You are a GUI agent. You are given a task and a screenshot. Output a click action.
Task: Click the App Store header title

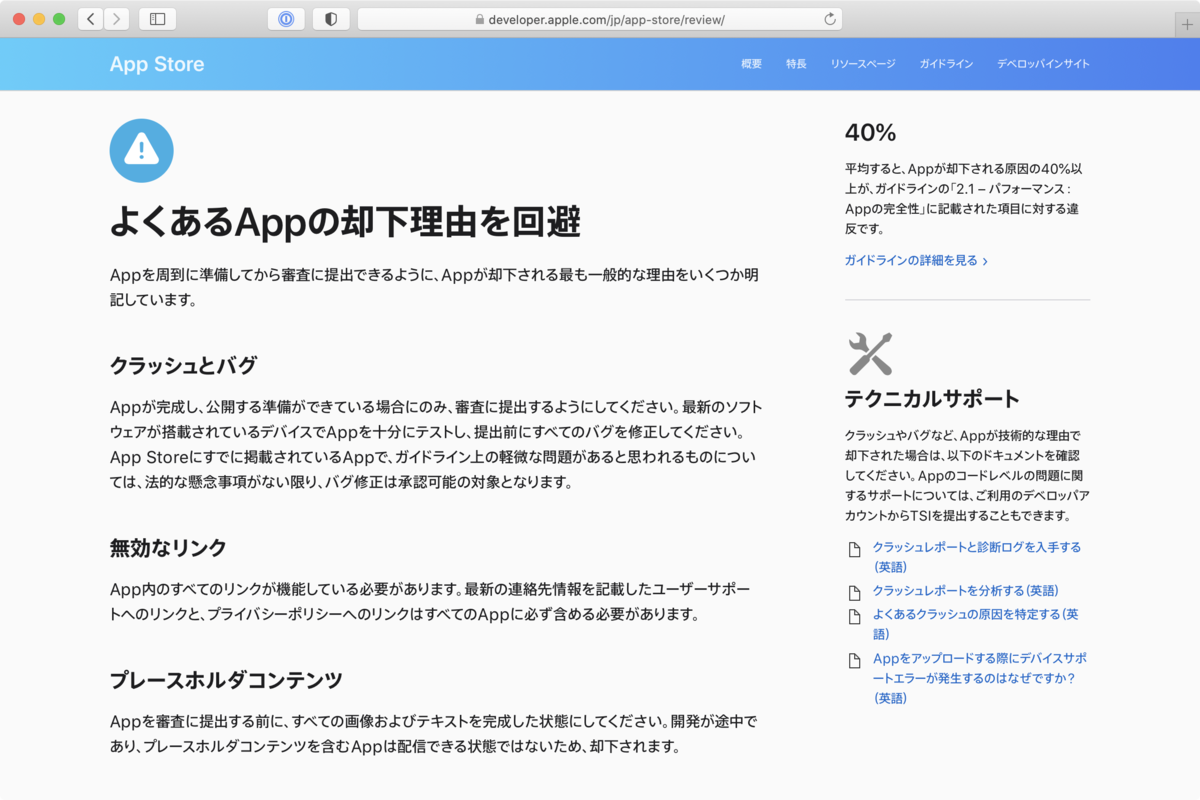(157, 64)
